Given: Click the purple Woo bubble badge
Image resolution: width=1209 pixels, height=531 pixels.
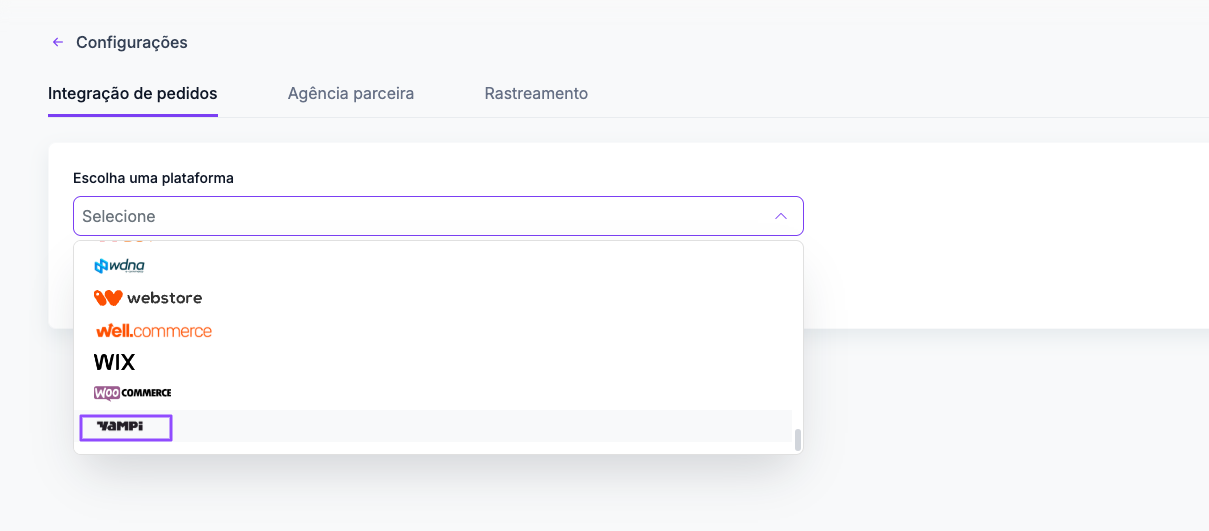Looking at the screenshot, I should point(107,393).
